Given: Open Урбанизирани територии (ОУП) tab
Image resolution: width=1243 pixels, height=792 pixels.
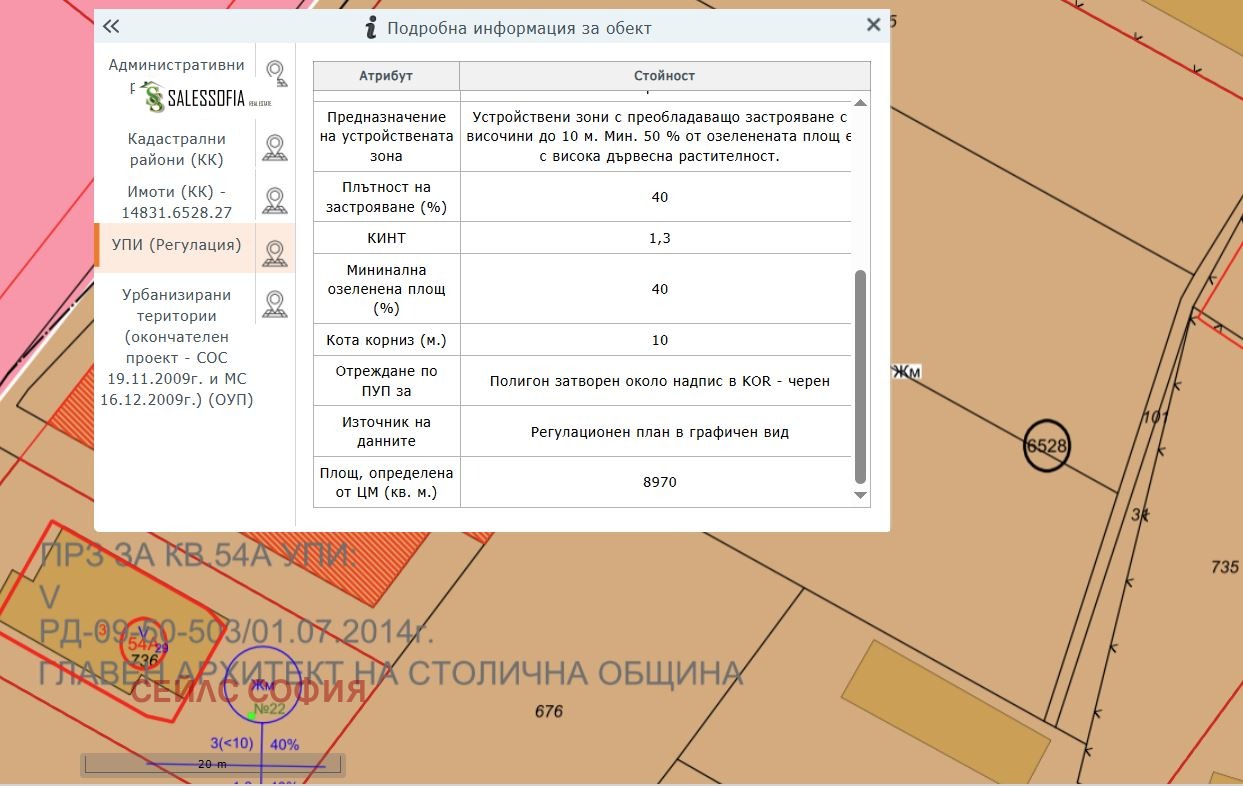Looking at the screenshot, I should pyautogui.click(x=176, y=347).
